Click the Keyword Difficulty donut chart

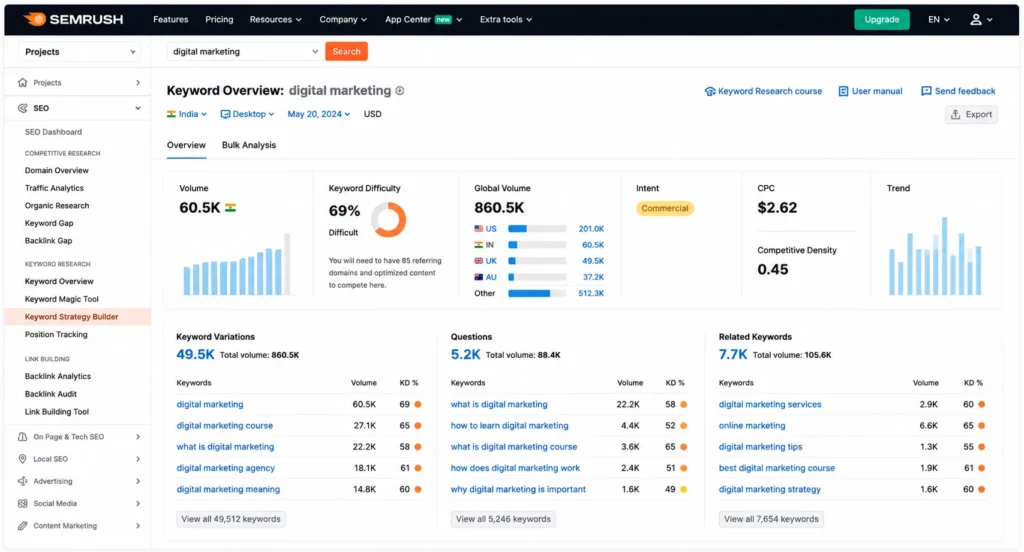[x=389, y=219]
